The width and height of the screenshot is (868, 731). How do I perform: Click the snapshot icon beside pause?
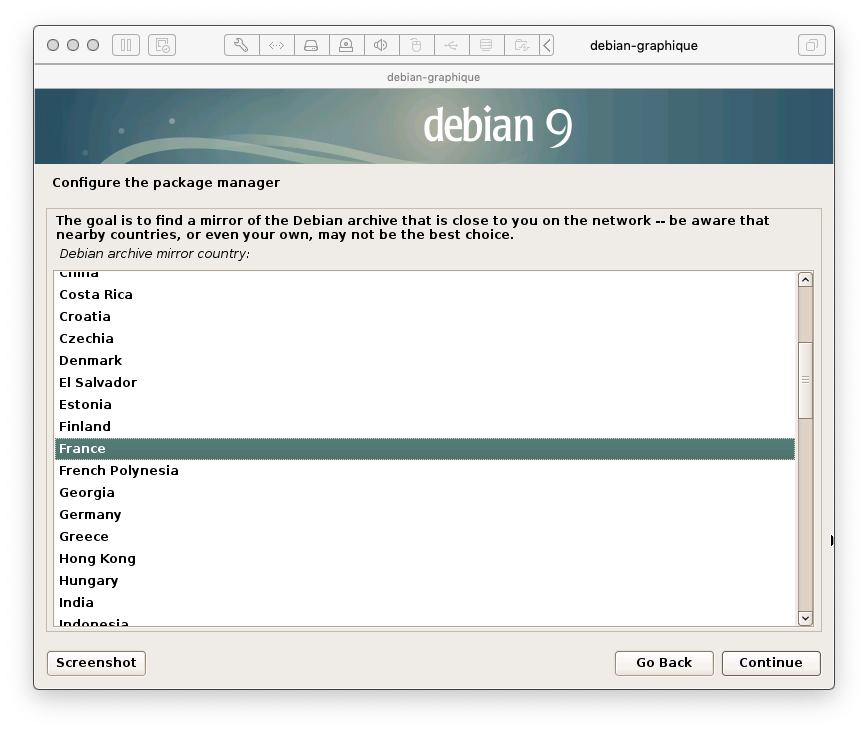tap(162, 45)
